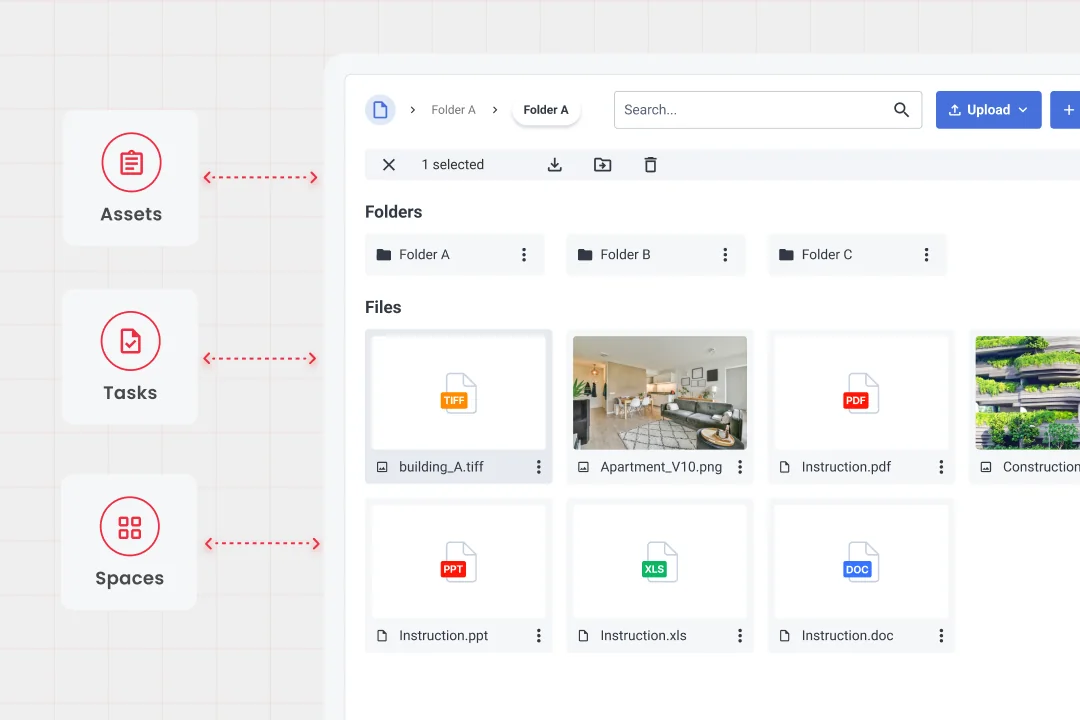Click the Spaces grid icon
This screenshot has height=720, width=1080.
pyautogui.click(x=129, y=527)
